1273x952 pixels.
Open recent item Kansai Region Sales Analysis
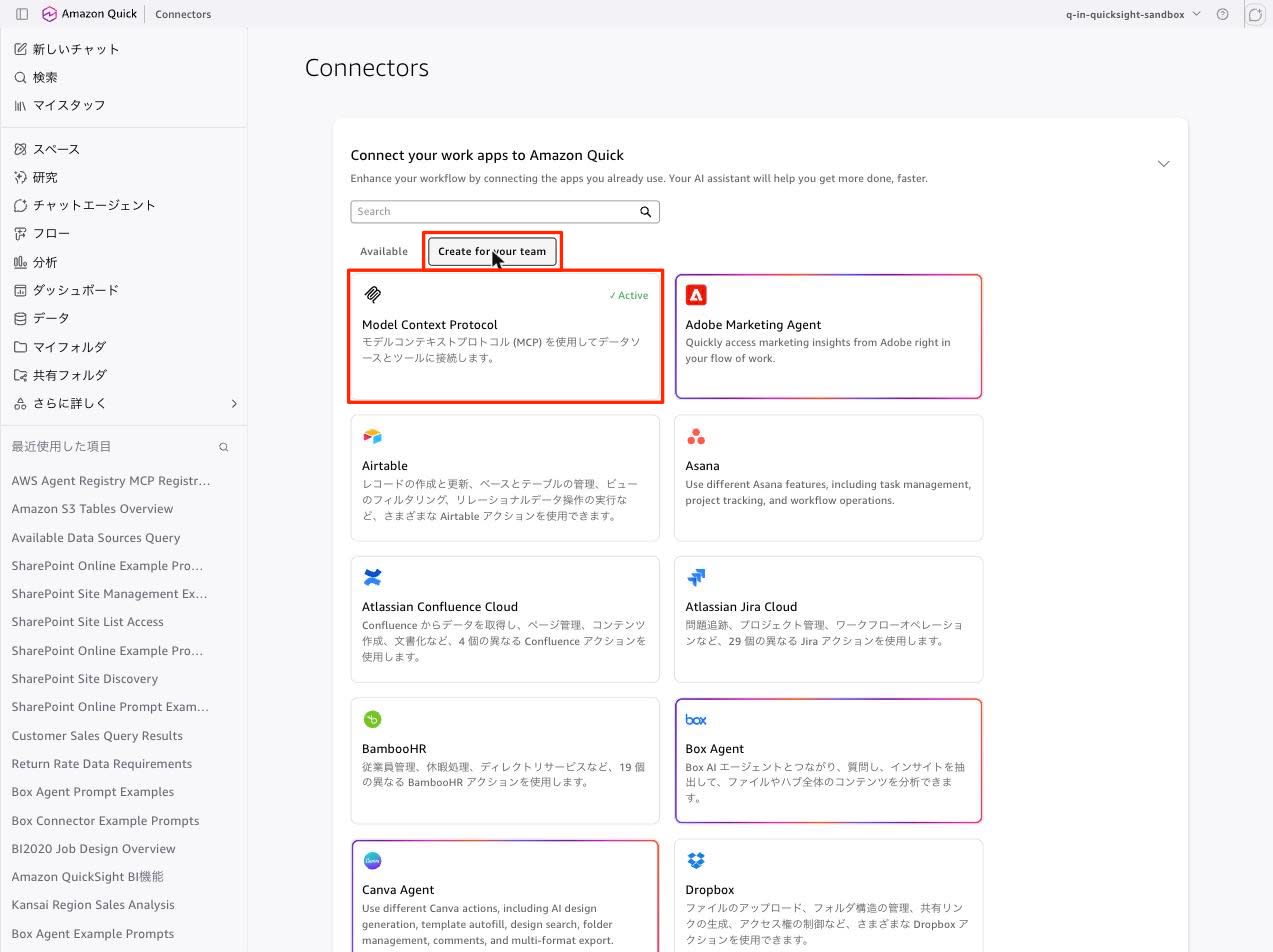point(93,905)
